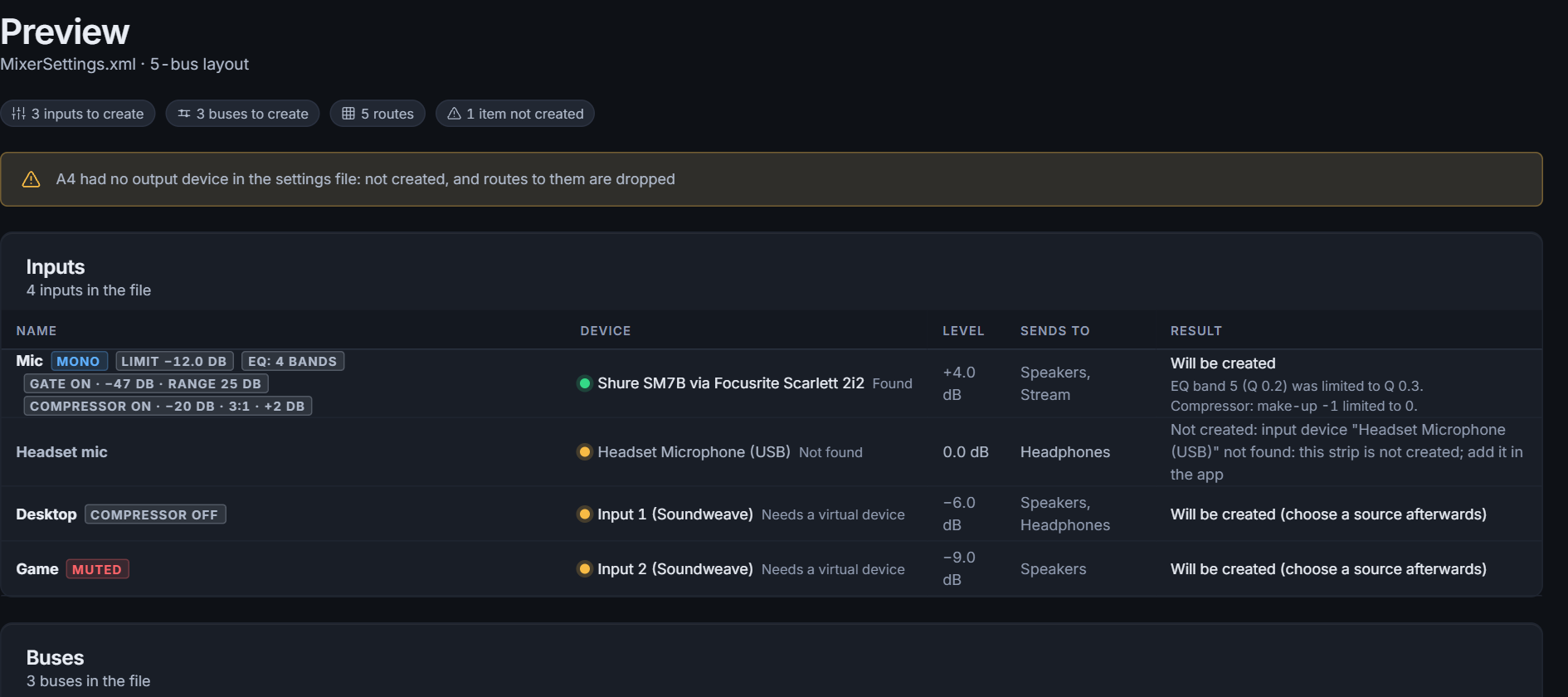Click the grid icon beside '5 routes'
Viewport: 1568px width, 697px height.
[348, 114]
